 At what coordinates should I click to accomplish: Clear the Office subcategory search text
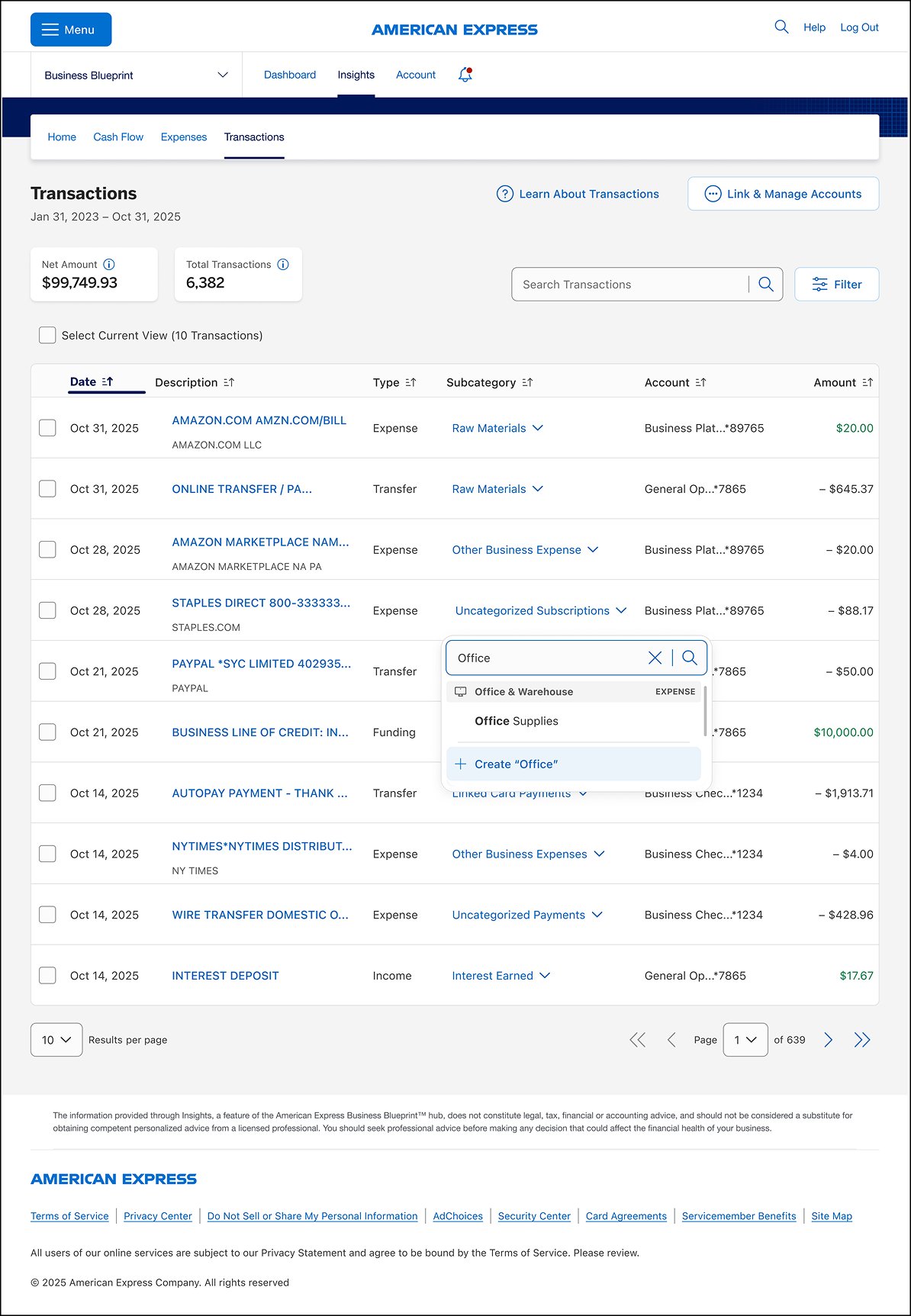(655, 658)
